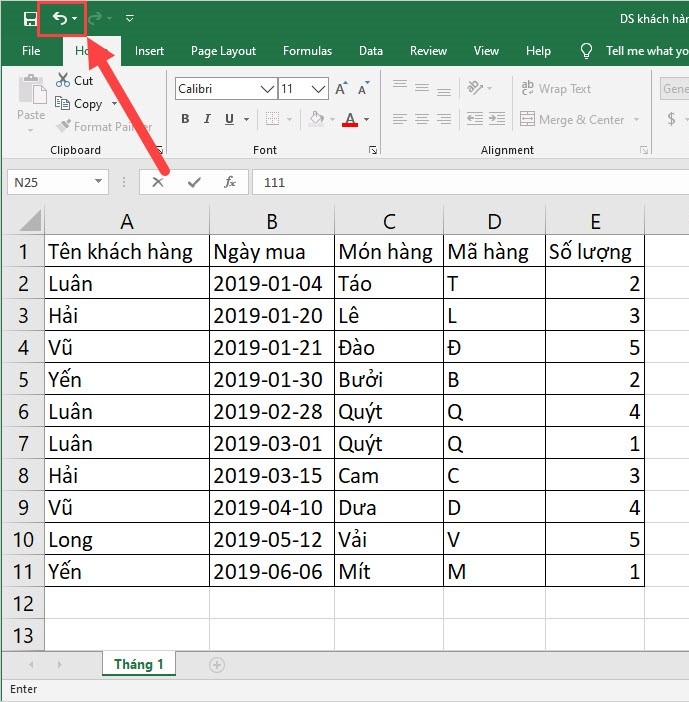Click the Cancel X in formula bar

point(158,182)
